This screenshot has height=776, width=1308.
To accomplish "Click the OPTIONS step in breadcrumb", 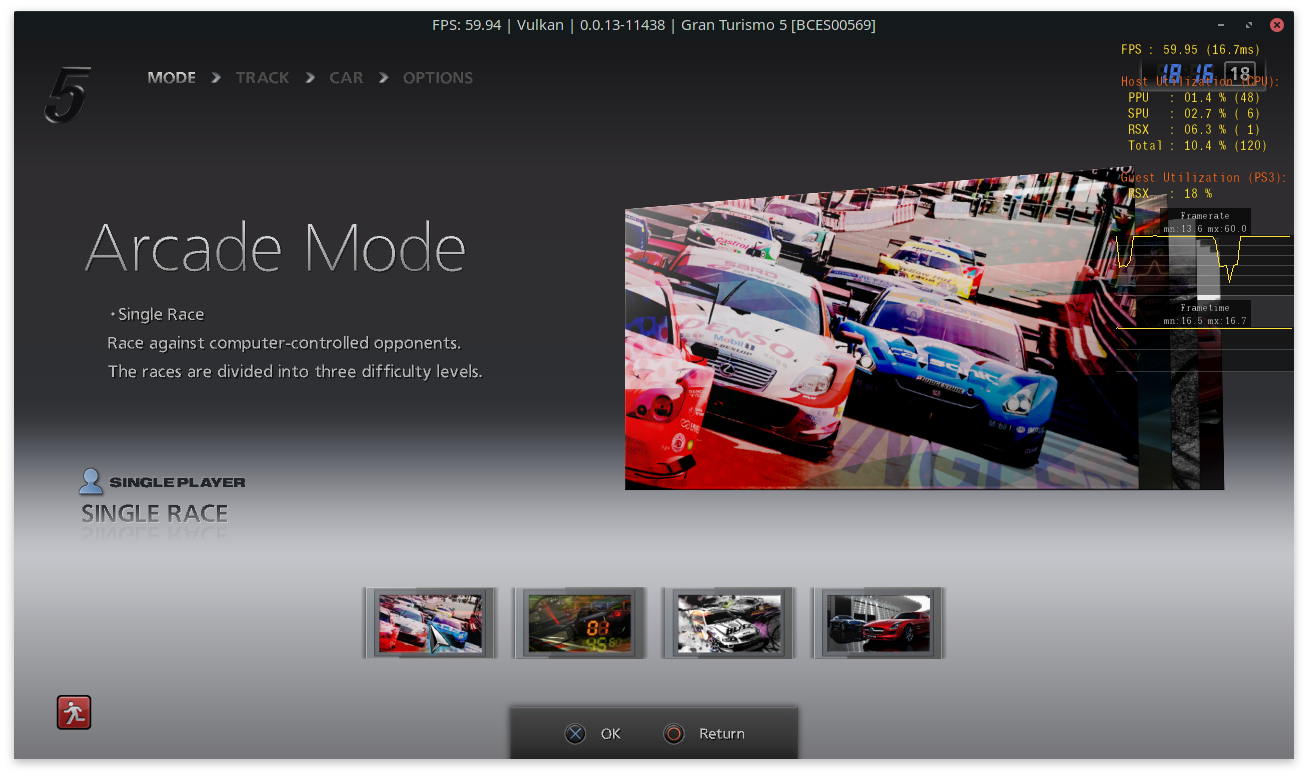I will coord(438,78).
